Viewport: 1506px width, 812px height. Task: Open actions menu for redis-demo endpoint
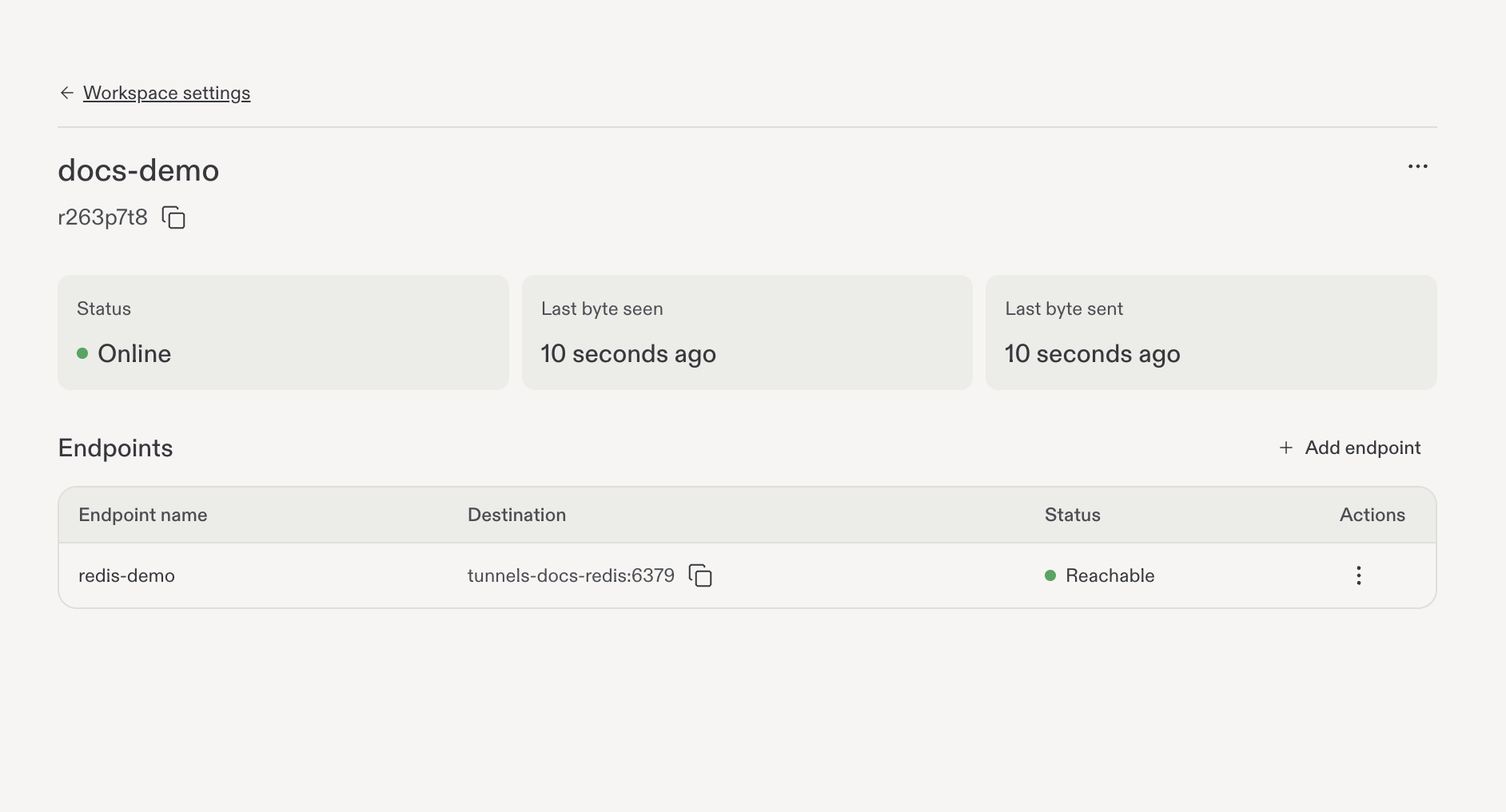tap(1358, 575)
